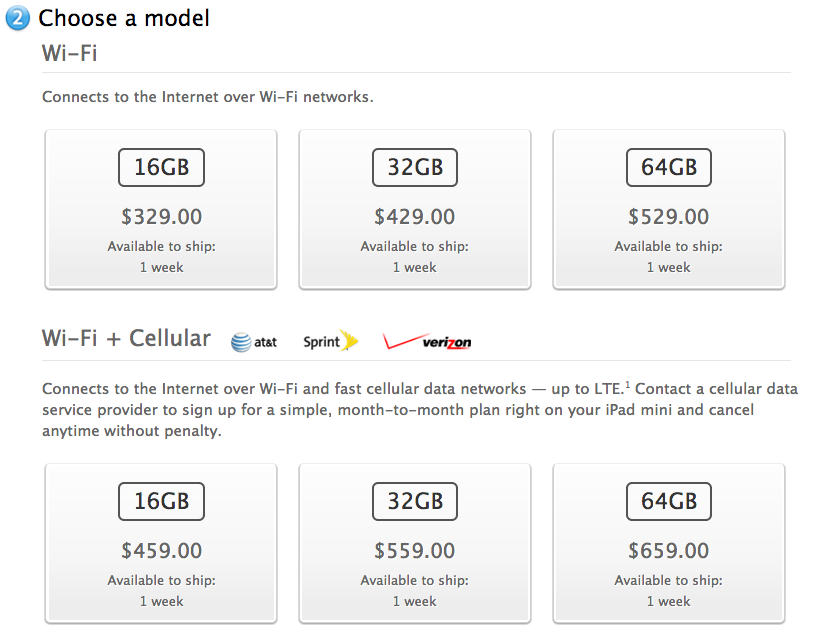830x636 pixels.
Task: Select the Cellular 16GB model for $459.00
Action: click(x=161, y=543)
